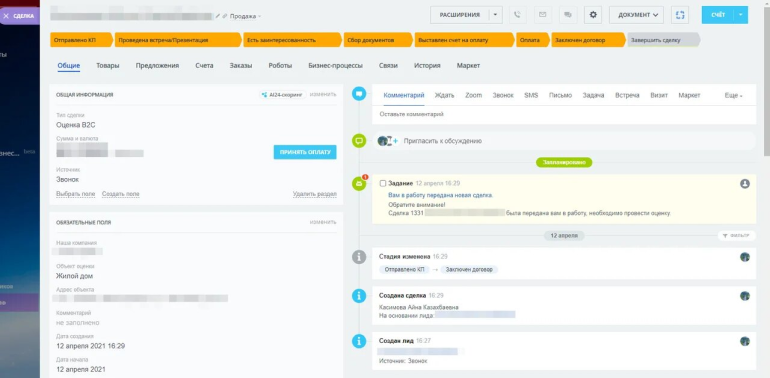
Task: Click the blue info icon near Создана сделка
Action: pos(359,296)
